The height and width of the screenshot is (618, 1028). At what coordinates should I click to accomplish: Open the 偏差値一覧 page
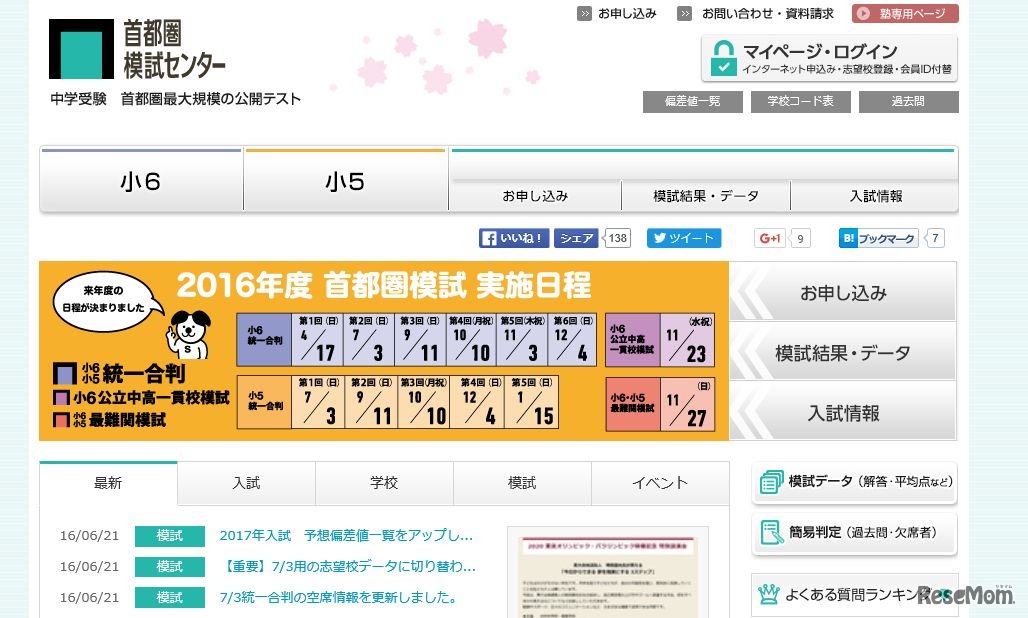692,101
